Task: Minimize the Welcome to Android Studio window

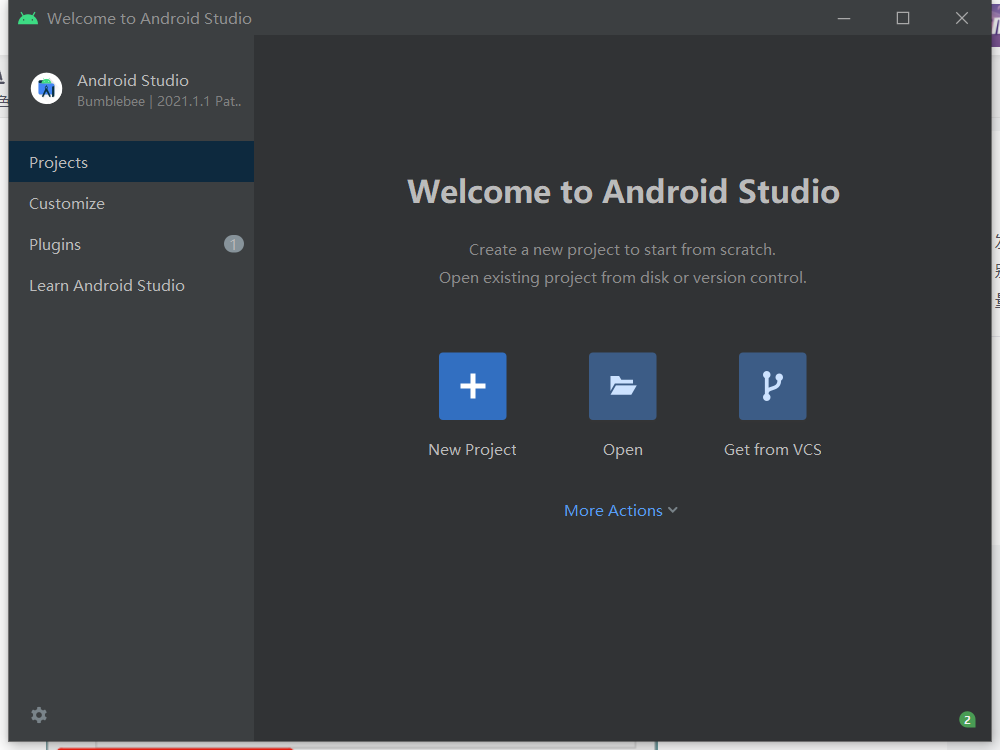Action: (844, 18)
